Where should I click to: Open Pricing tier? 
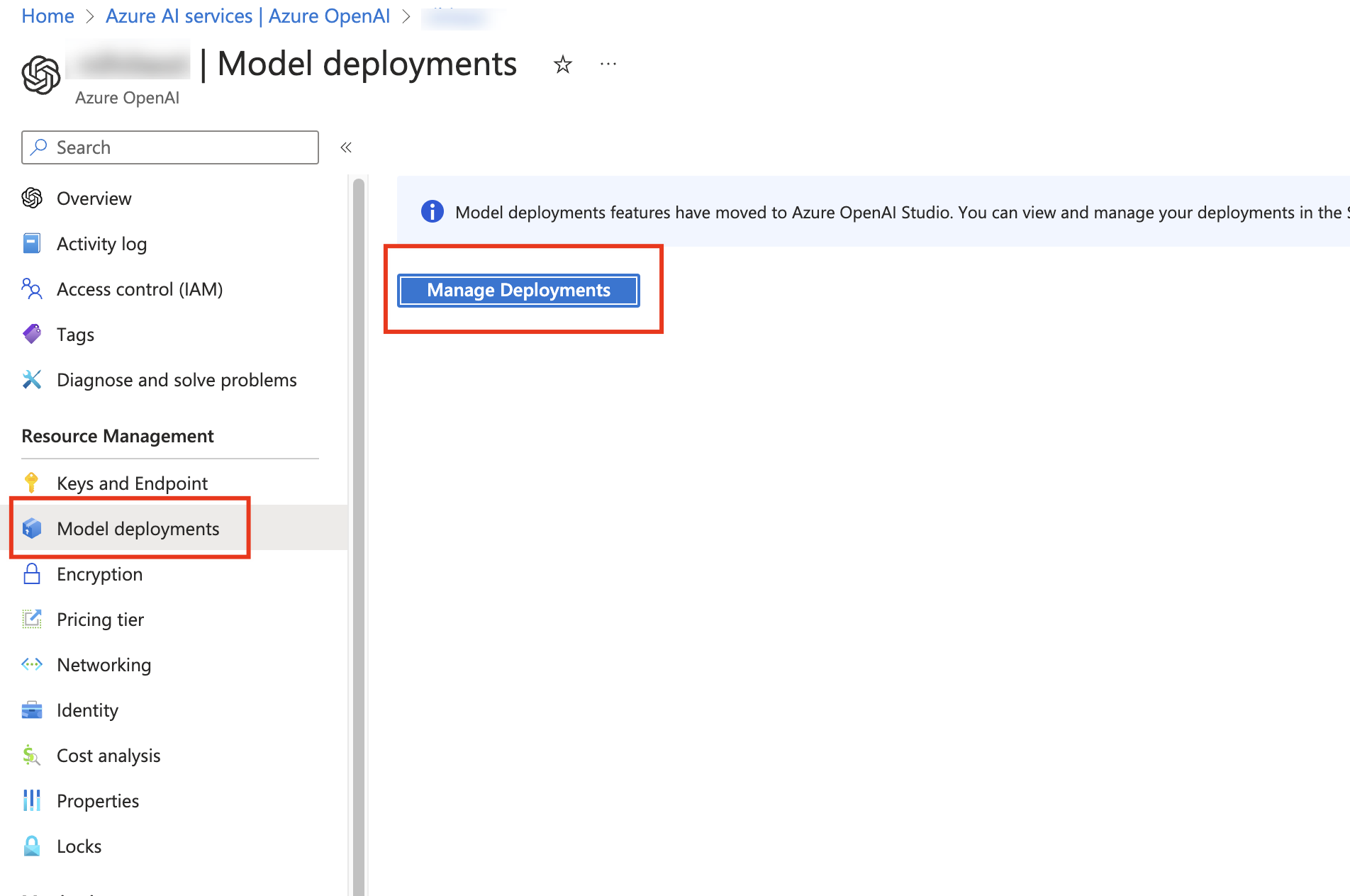click(x=101, y=620)
